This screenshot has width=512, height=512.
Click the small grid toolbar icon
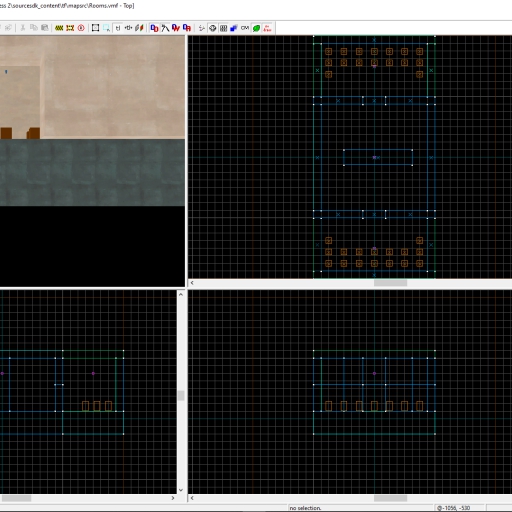pyautogui.click(x=223, y=28)
